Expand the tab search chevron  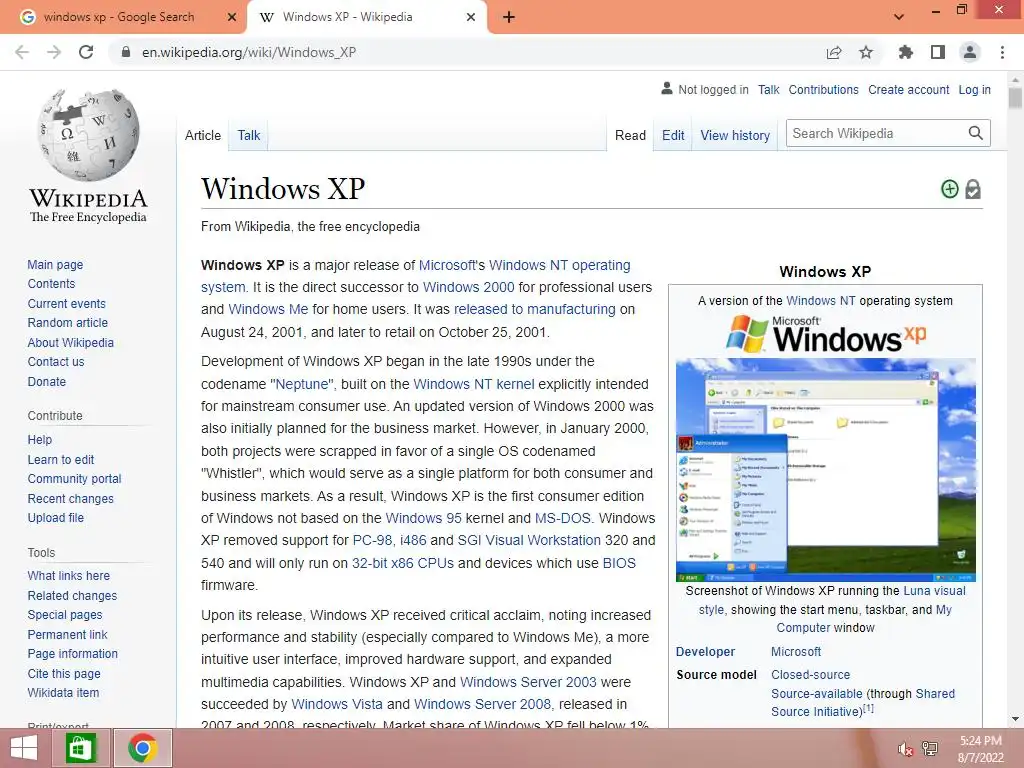coord(899,17)
